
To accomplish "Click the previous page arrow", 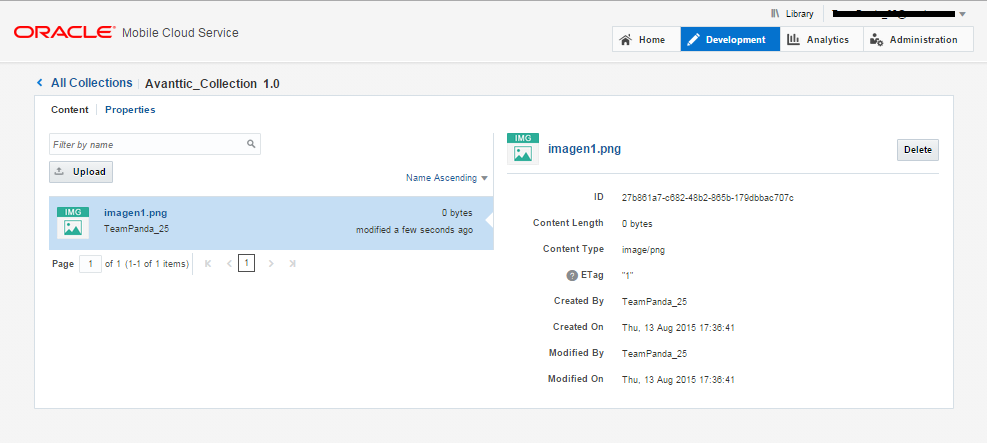I will pyautogui.click(x=229, y=264).
